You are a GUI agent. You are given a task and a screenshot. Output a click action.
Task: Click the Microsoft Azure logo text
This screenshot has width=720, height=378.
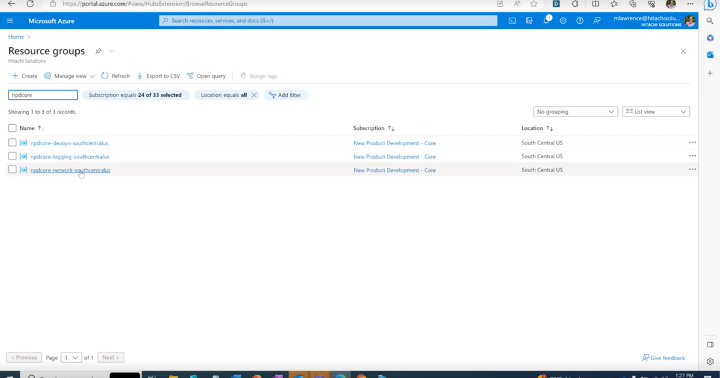point(51,21)
